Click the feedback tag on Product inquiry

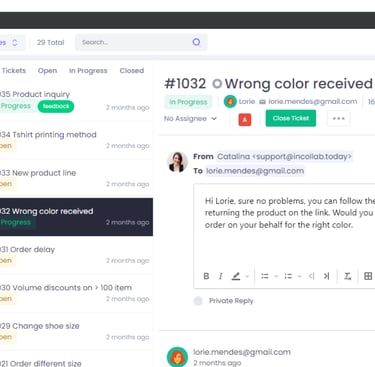[x=56, y=106]
